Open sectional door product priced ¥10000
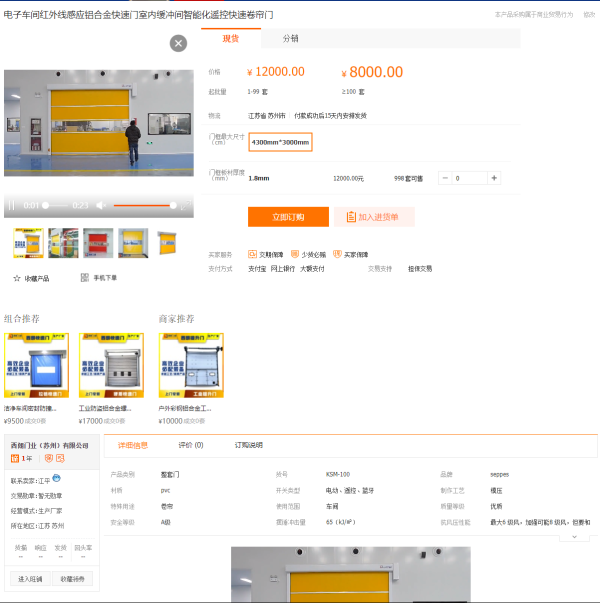Image resolution: width=600 pixels, height=603 pixels. click(191, 365)
